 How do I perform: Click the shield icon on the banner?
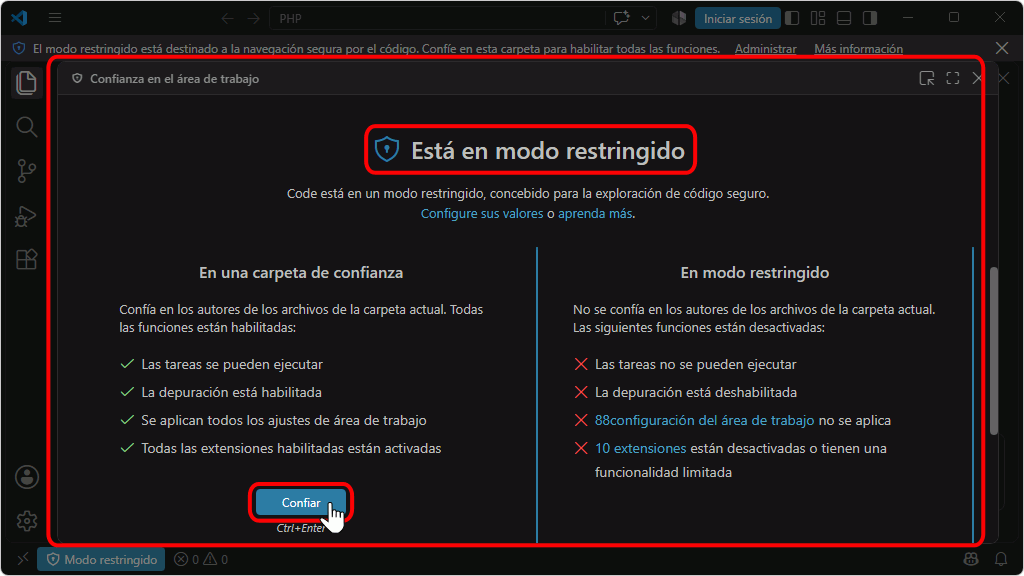coord(19,48)
